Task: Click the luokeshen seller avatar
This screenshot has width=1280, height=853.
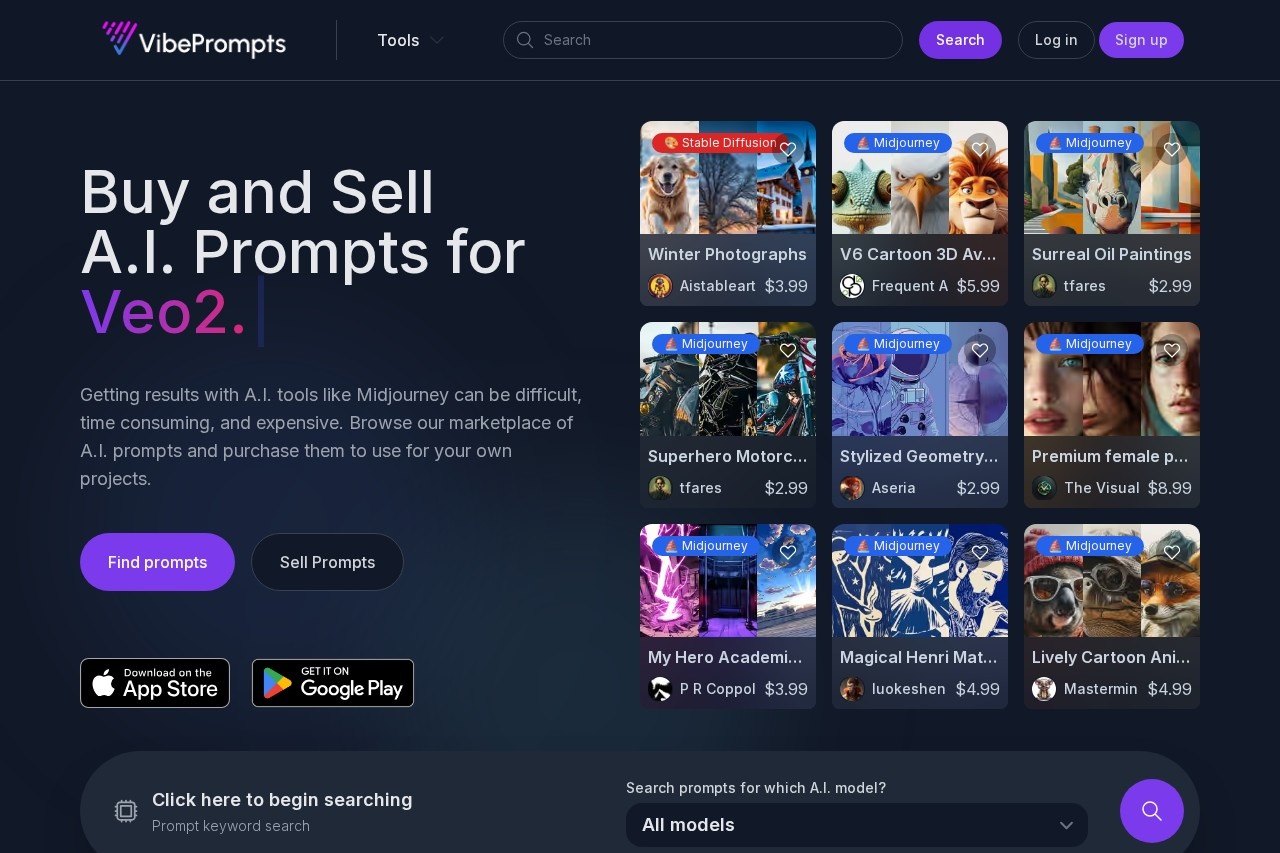Action: pos(852,689)
